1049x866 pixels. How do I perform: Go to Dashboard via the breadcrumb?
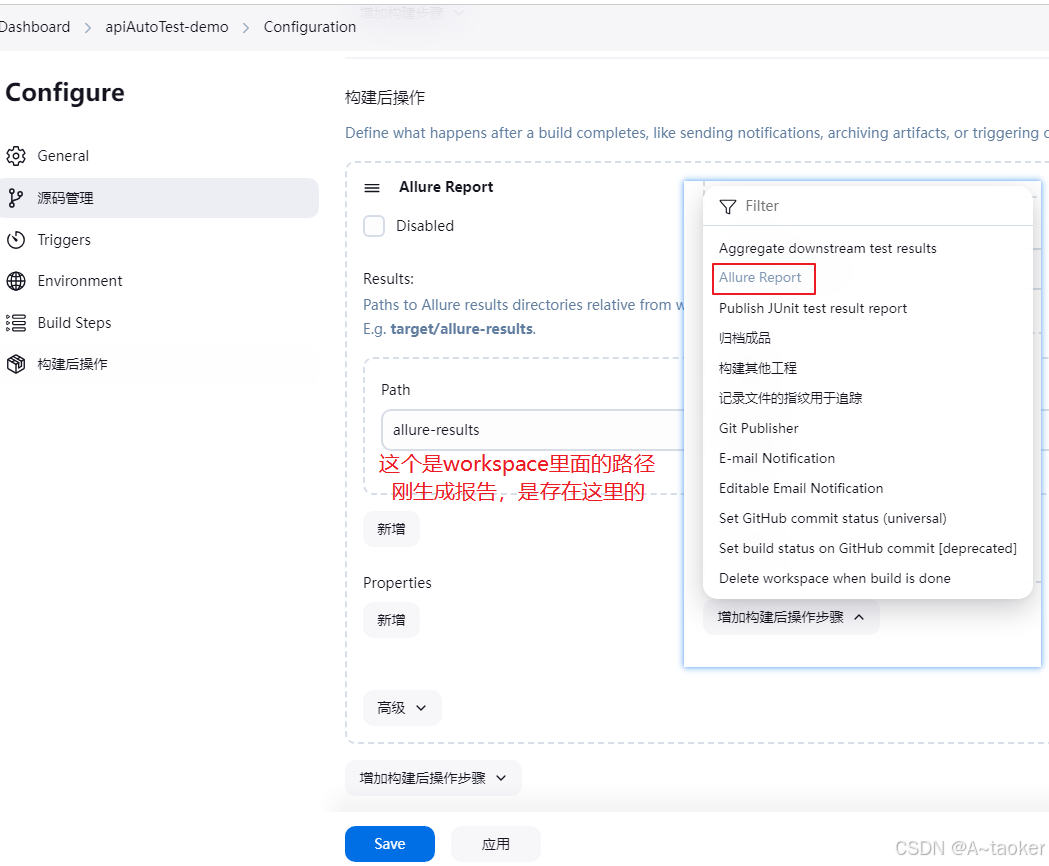[34, 27]
